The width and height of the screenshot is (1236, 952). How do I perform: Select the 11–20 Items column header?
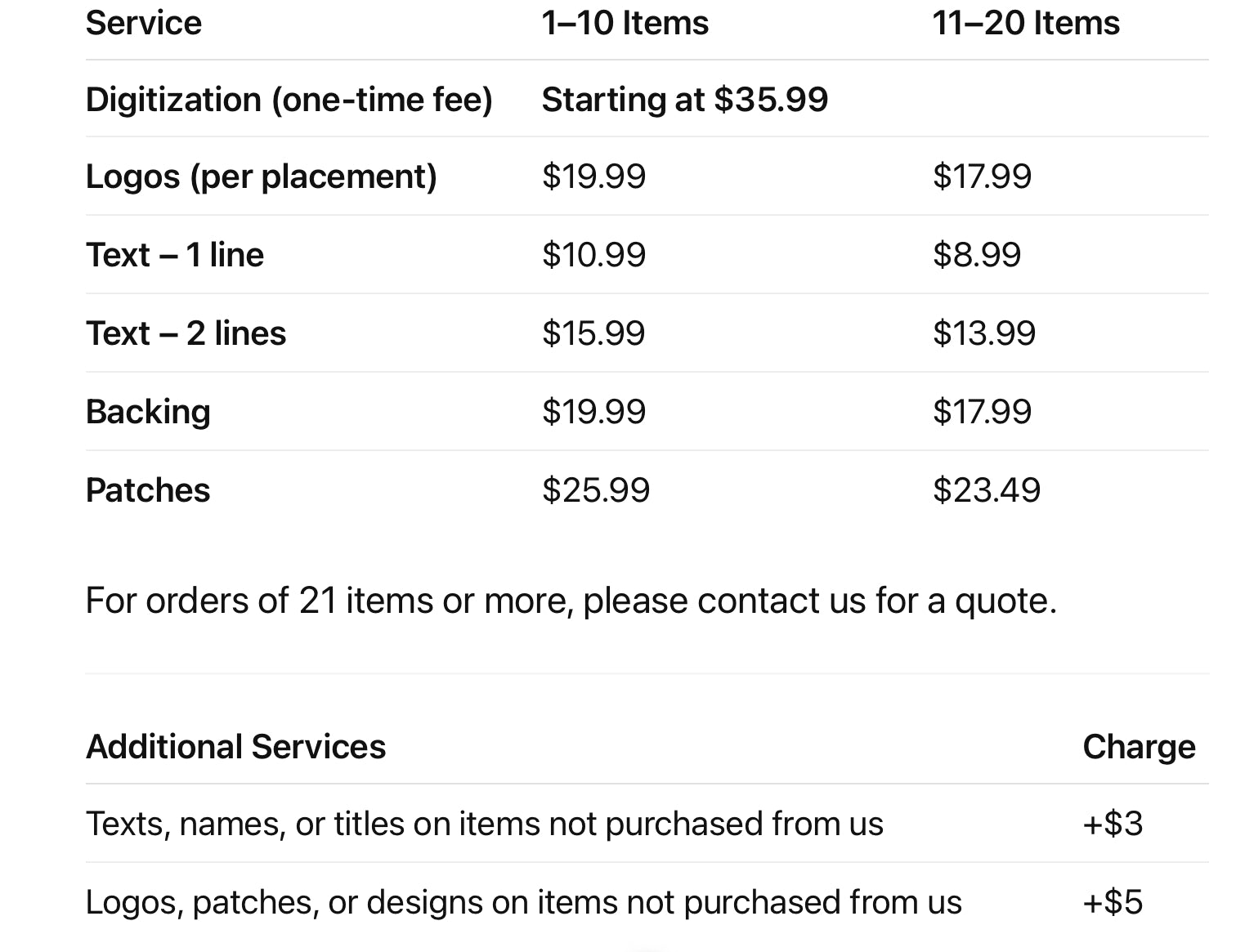[x=1025, y=23]
